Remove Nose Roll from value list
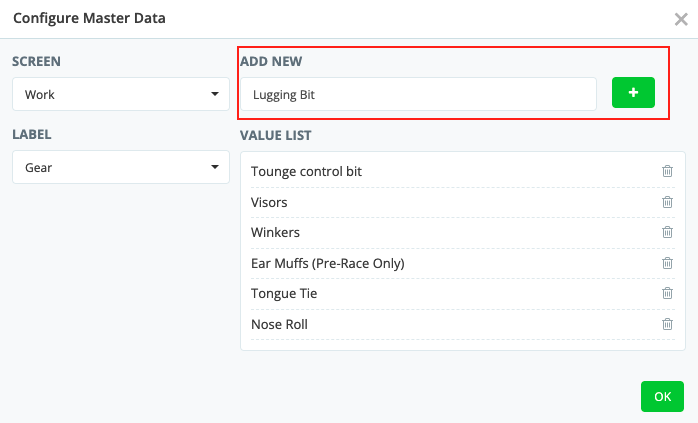 667,324
